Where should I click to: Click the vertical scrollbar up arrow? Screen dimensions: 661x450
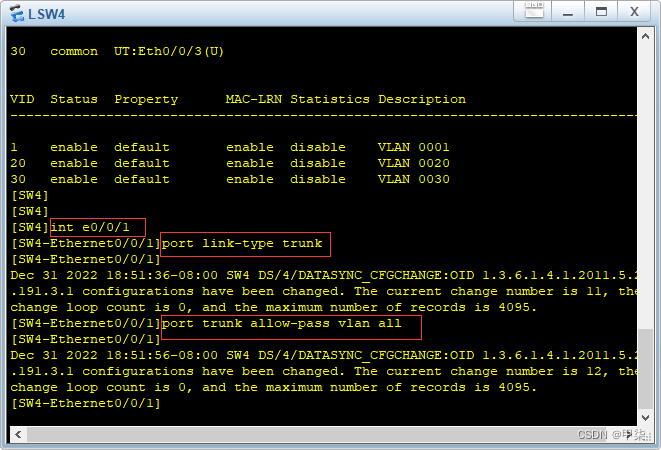[x=645, y=37]
